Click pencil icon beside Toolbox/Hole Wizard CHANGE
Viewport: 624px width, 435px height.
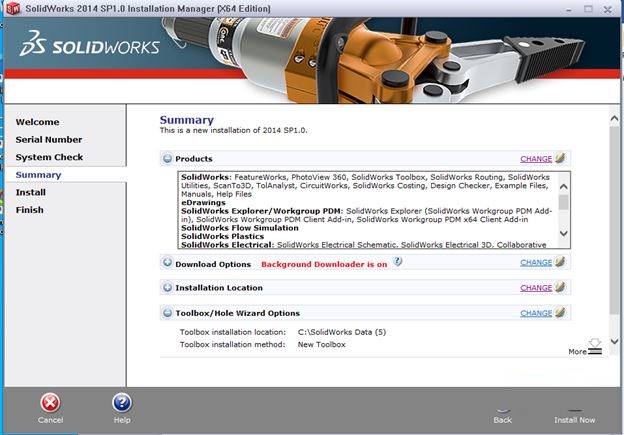click(560, 312)
